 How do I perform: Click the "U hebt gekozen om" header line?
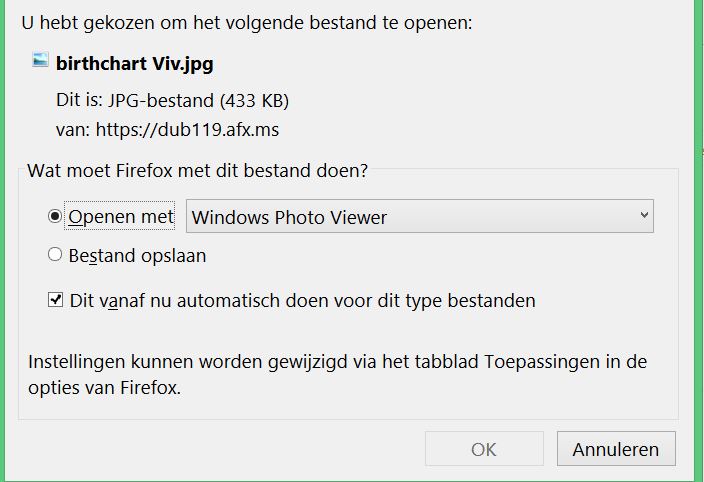247,23
